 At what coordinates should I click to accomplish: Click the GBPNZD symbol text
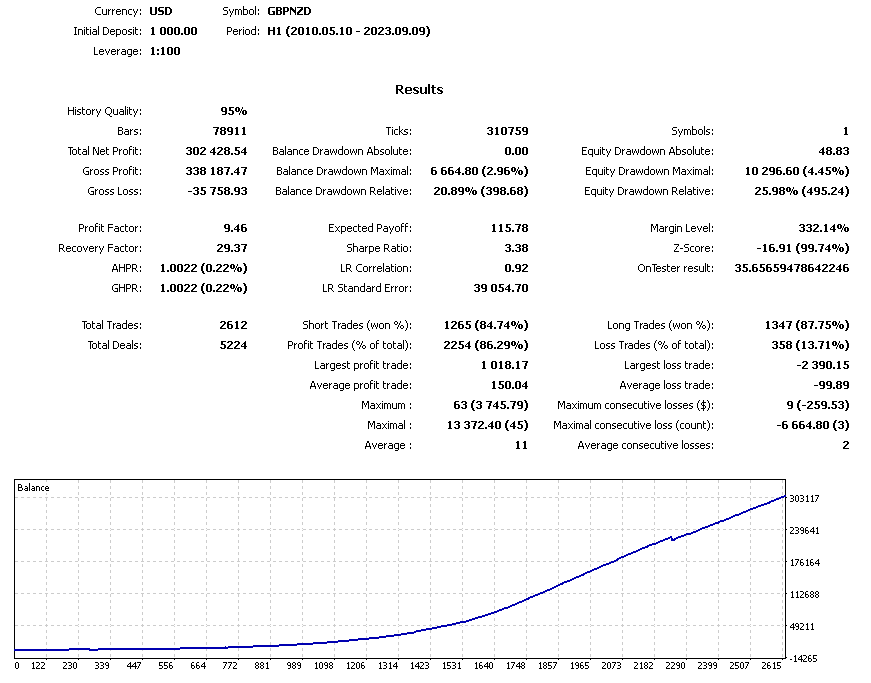tap(289, 11)
